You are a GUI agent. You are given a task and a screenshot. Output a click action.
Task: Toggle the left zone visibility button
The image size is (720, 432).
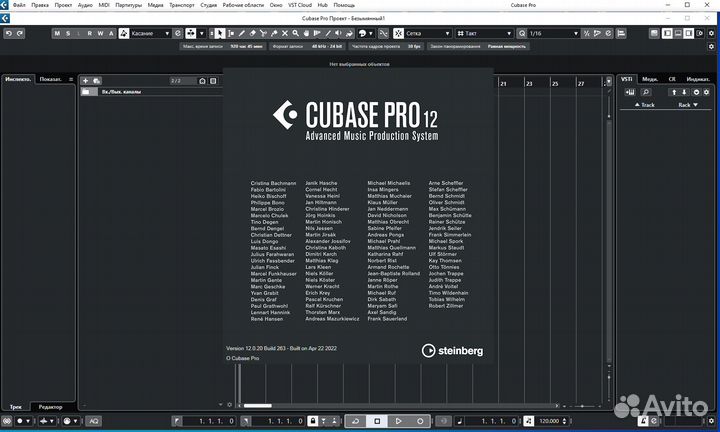coord(667,34)
